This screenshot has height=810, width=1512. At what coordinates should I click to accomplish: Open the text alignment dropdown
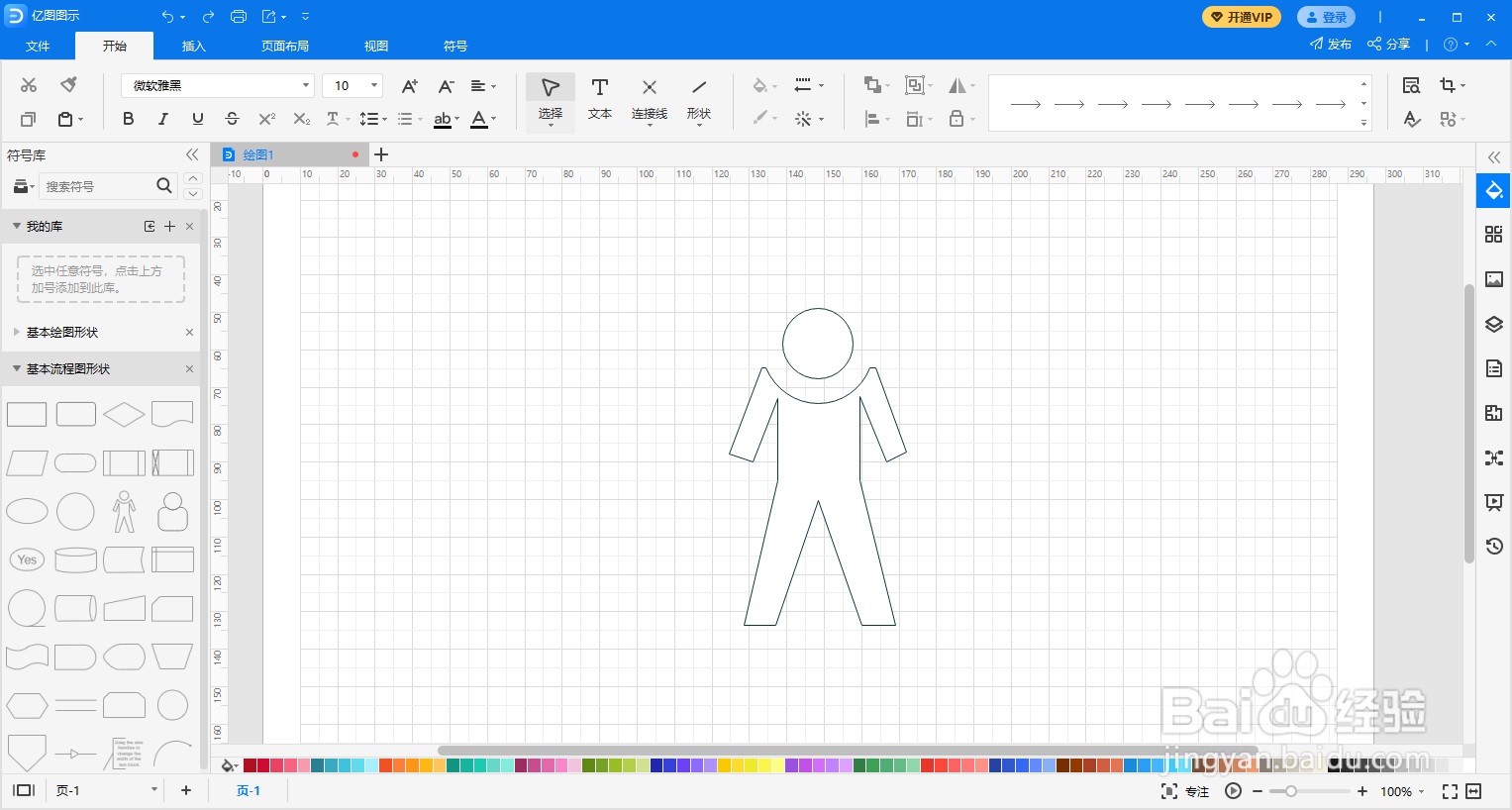click(483, 86)
